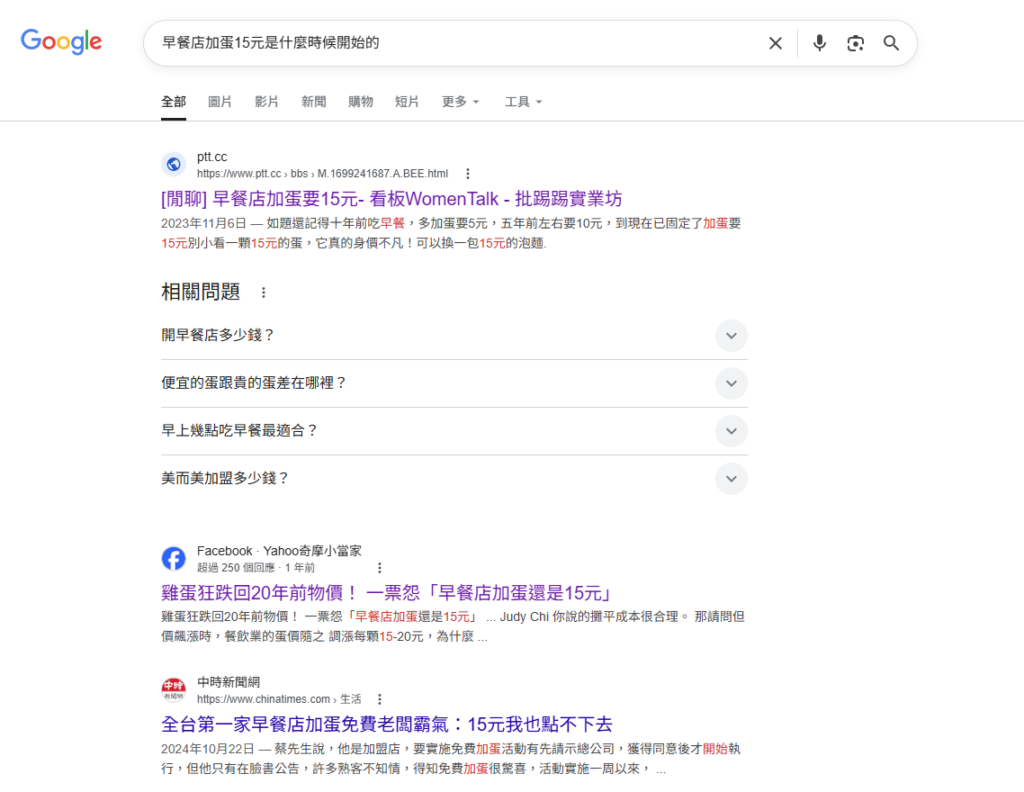
Task: Open the 更多 dropdown menu
Action: point(460,102)
